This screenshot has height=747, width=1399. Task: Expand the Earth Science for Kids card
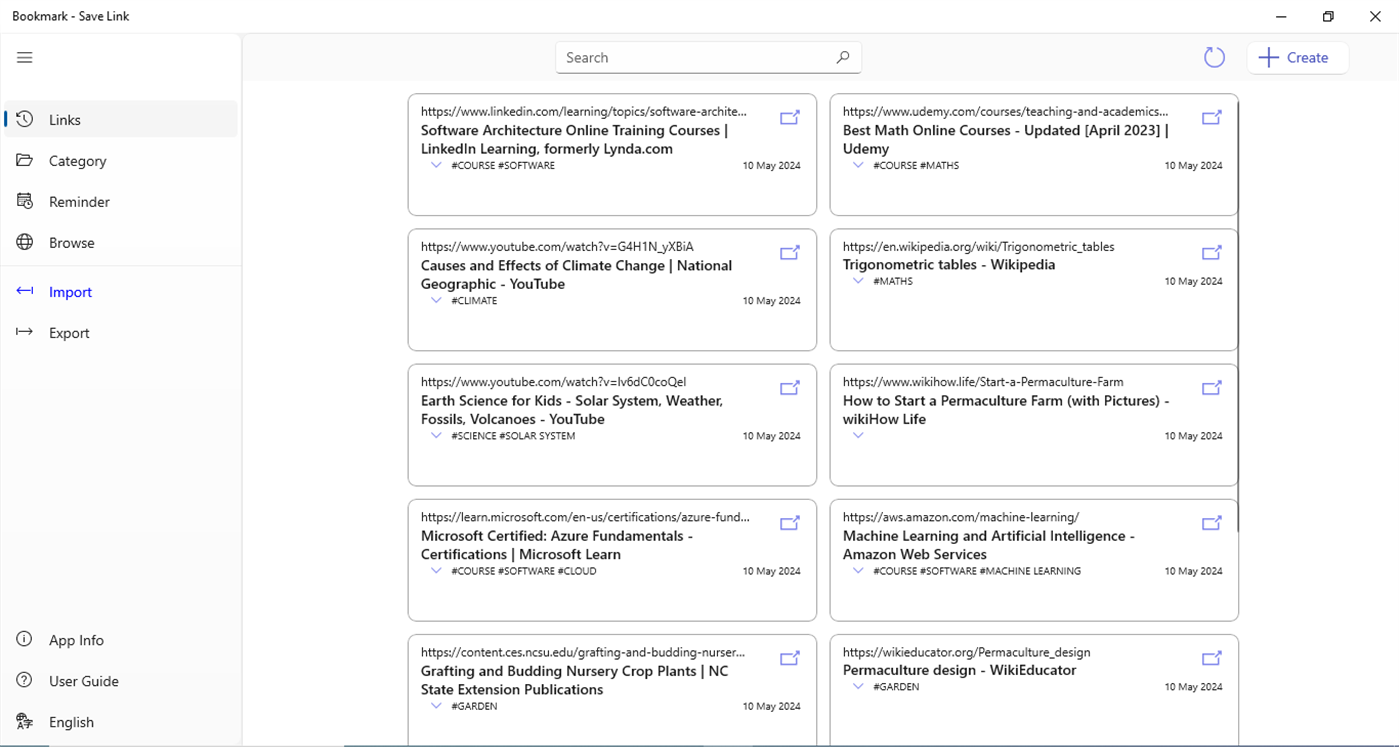(436, 435)
